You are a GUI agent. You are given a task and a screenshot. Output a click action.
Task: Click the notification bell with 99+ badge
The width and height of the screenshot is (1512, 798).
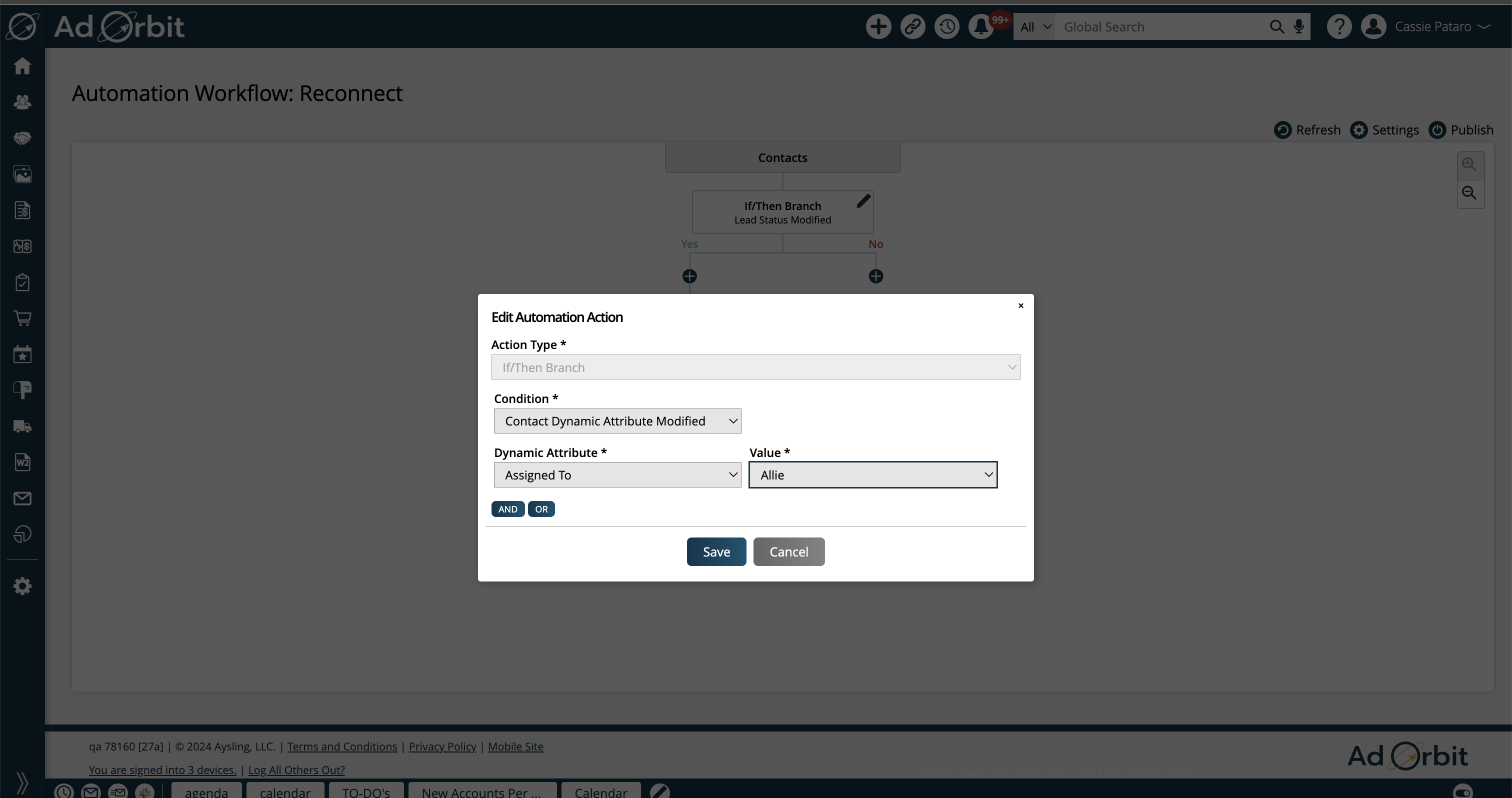(981, 26)
